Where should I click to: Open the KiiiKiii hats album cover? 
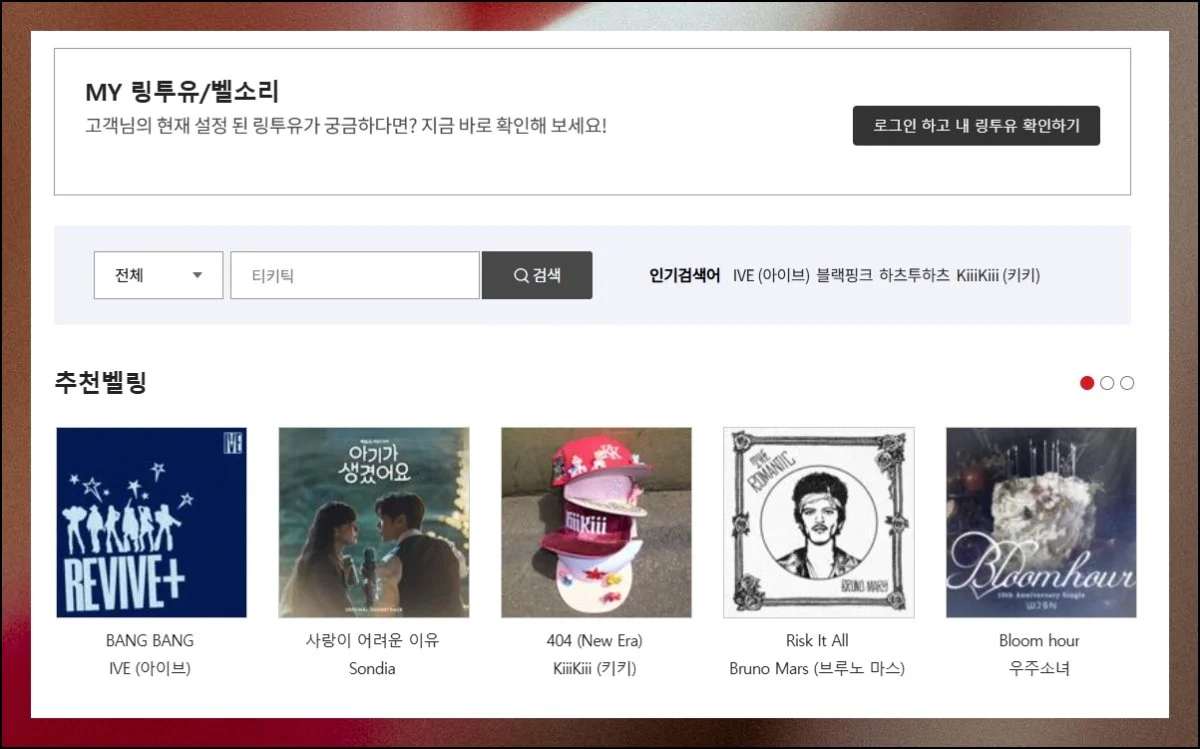[596, 522]
